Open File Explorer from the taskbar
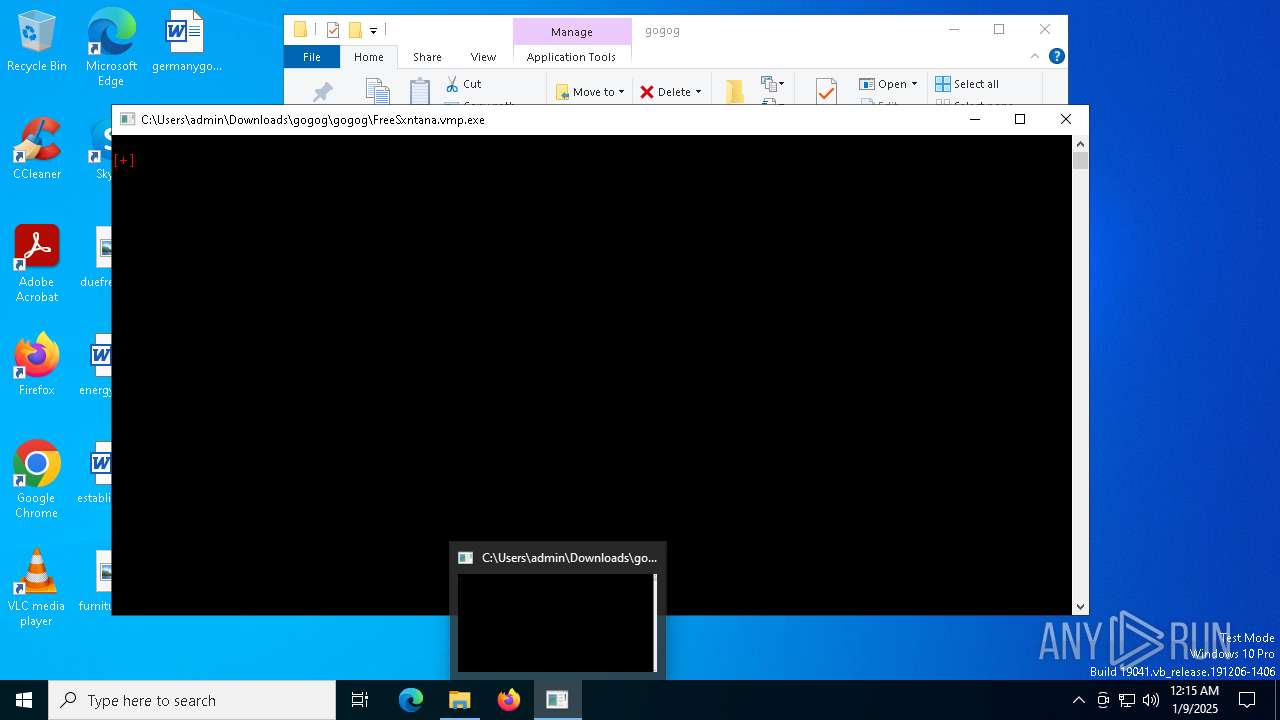Image resolution: width=1280 pixels, height=720 pixels. pos(460,700)
